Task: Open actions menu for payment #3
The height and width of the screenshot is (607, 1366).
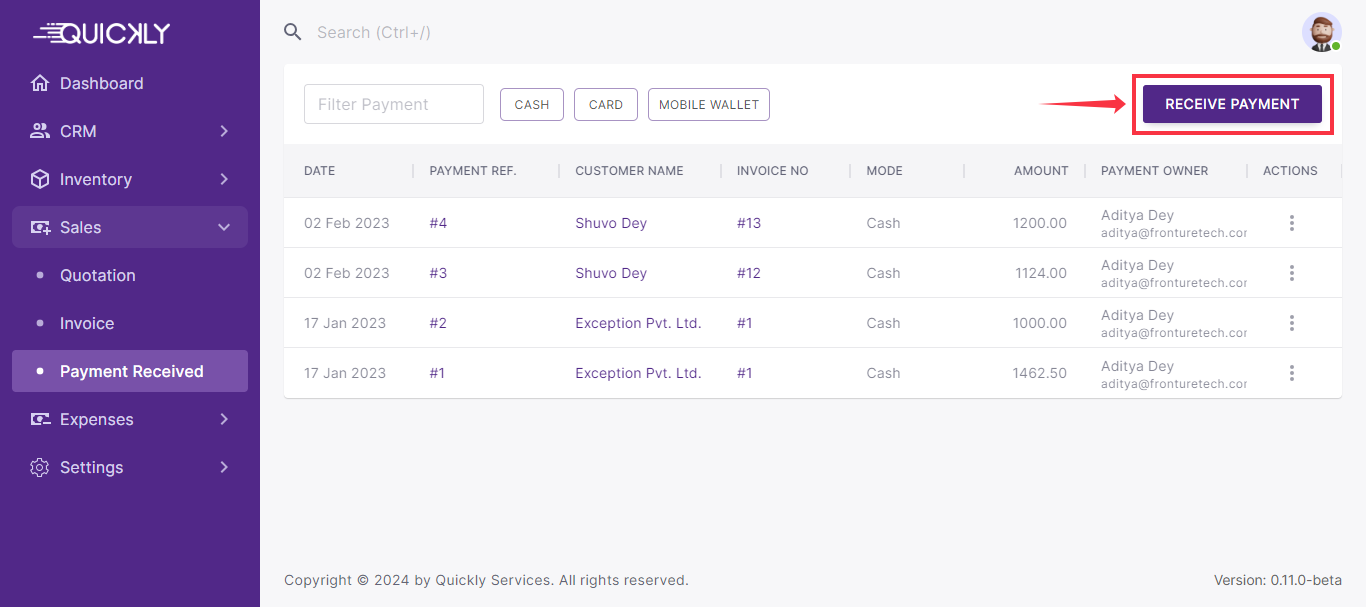Action: [x=1291, y=273]
